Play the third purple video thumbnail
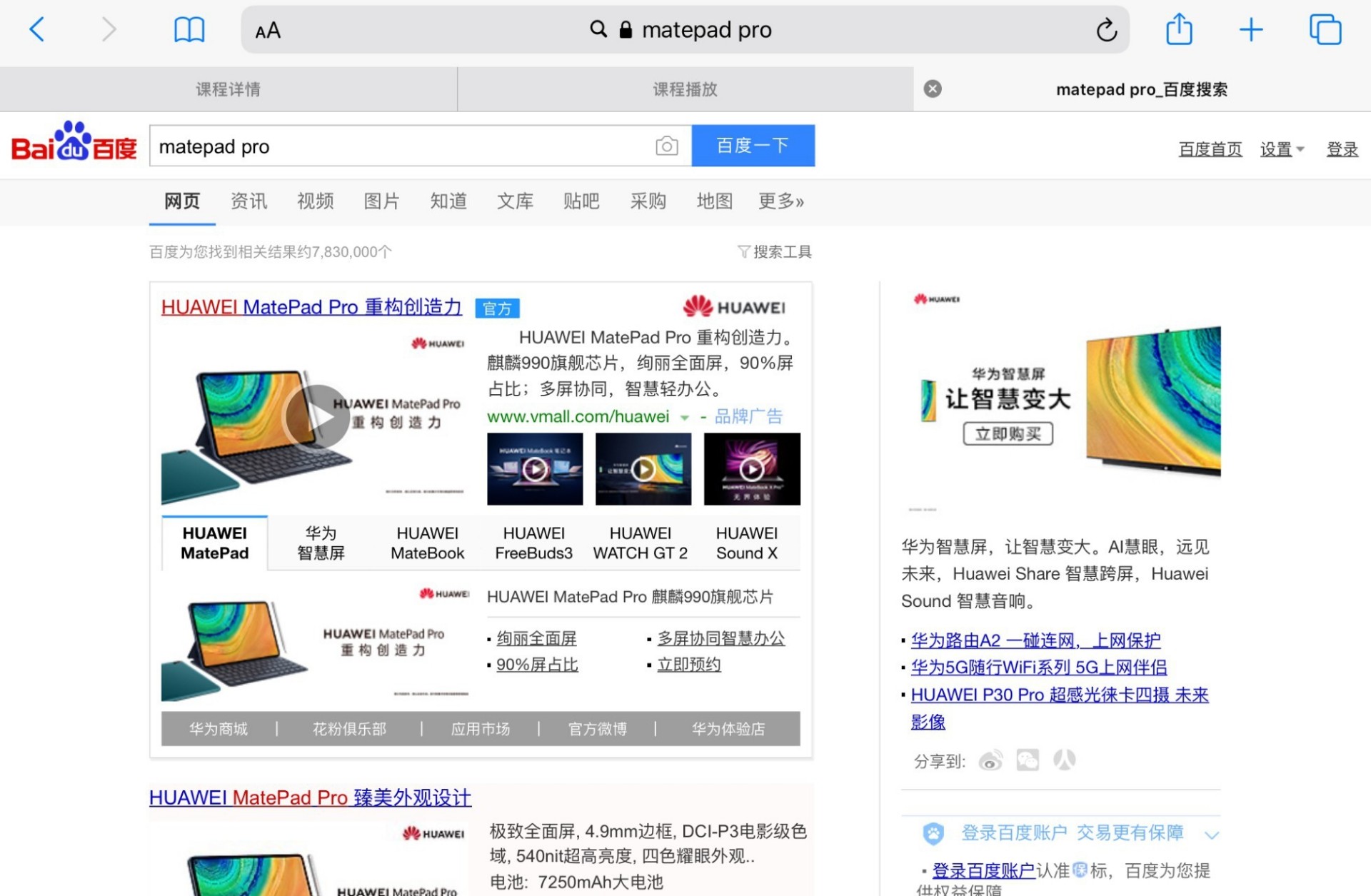 752,469
